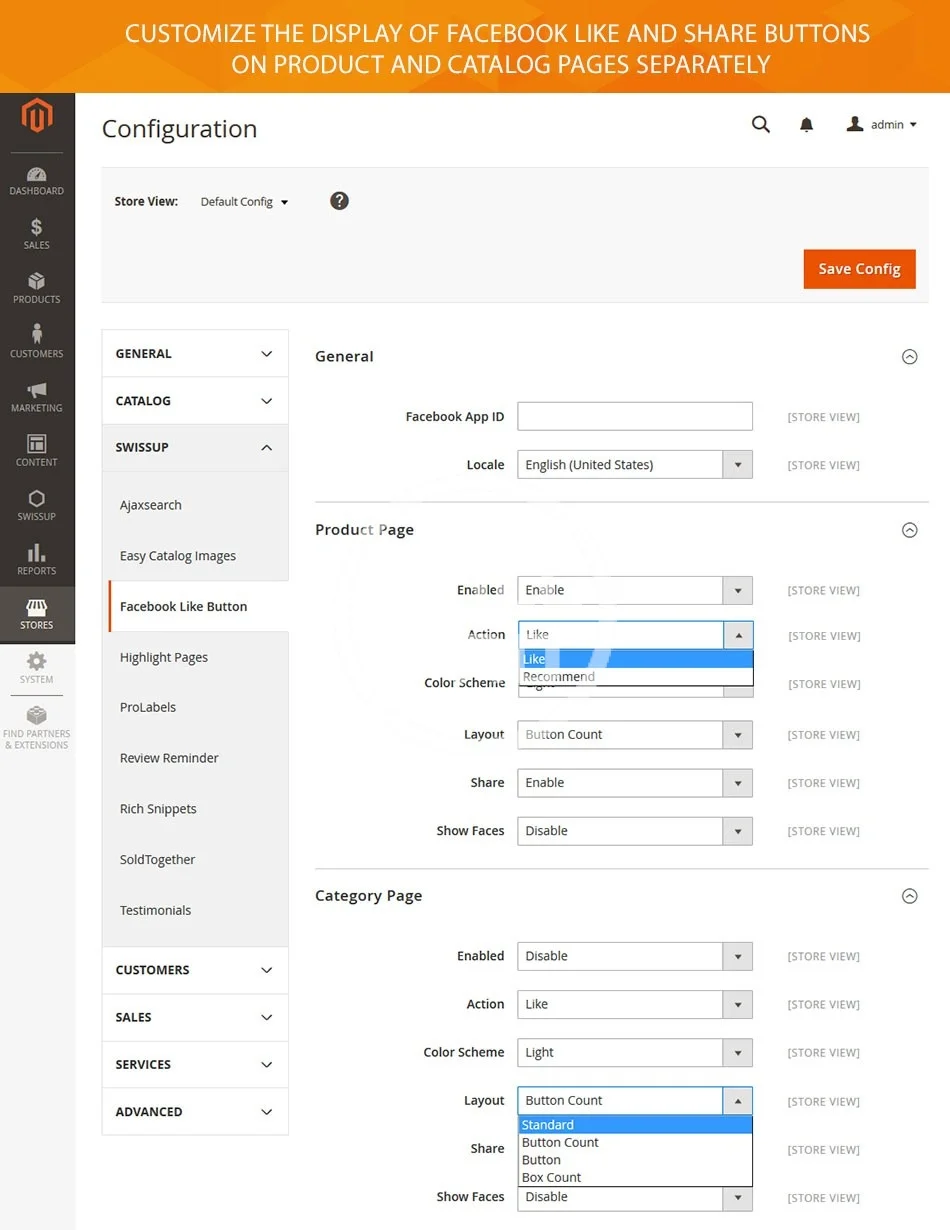Choose Recommend in the Action list
Viewport: 950px width, 1230px height.
coord(636,677)
